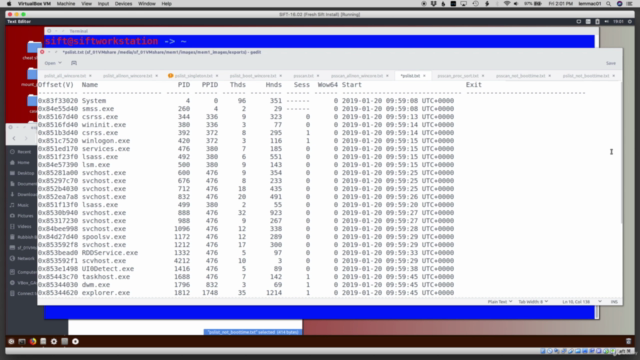Screen dimensions: 640x360
Task: Switch to the psscan.txt tab
Action: [x=303, y=76]
